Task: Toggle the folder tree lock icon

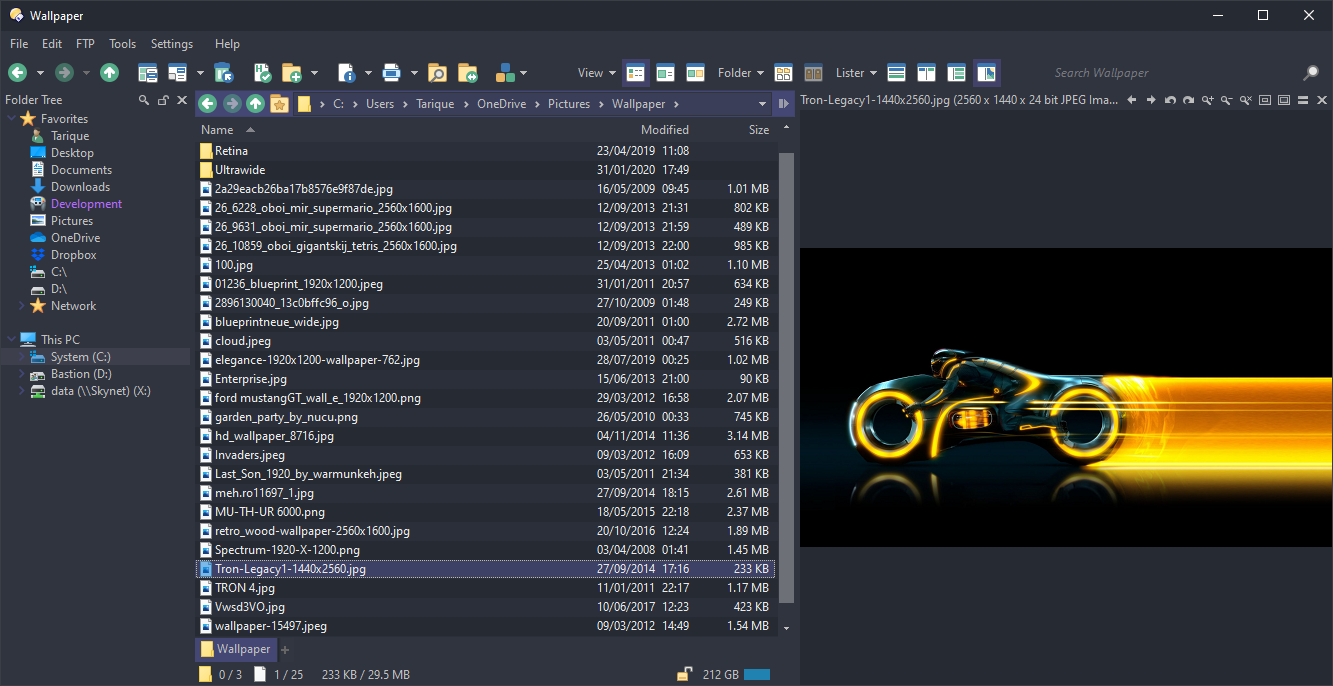Action: pos(163,100)
